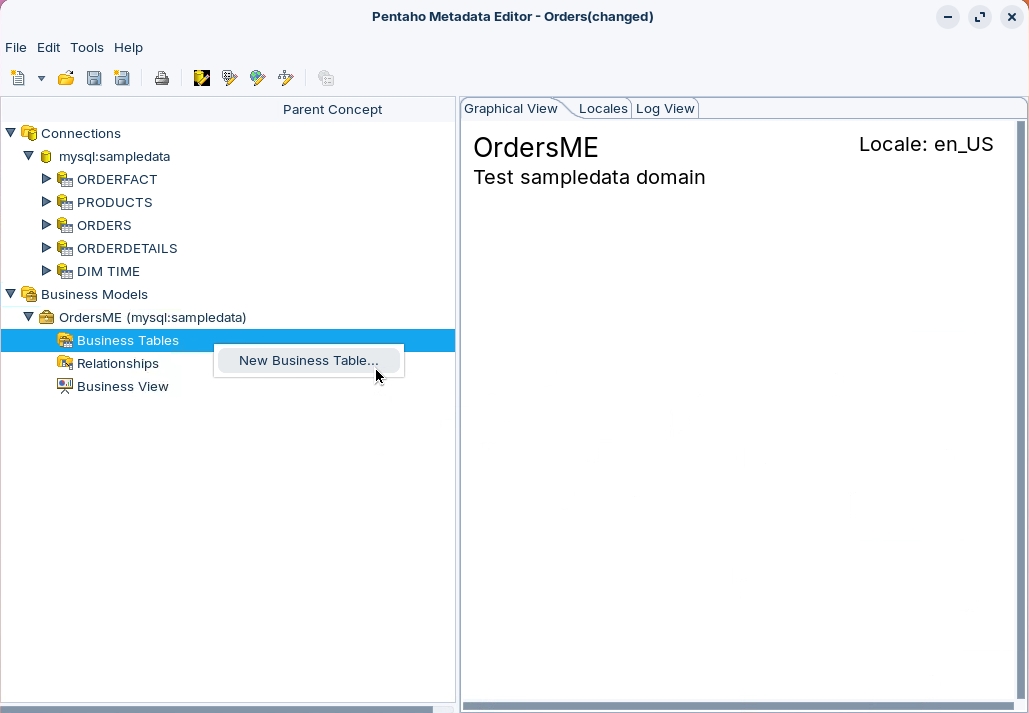Choose New Business Table from context menu

tap(308, 361)
